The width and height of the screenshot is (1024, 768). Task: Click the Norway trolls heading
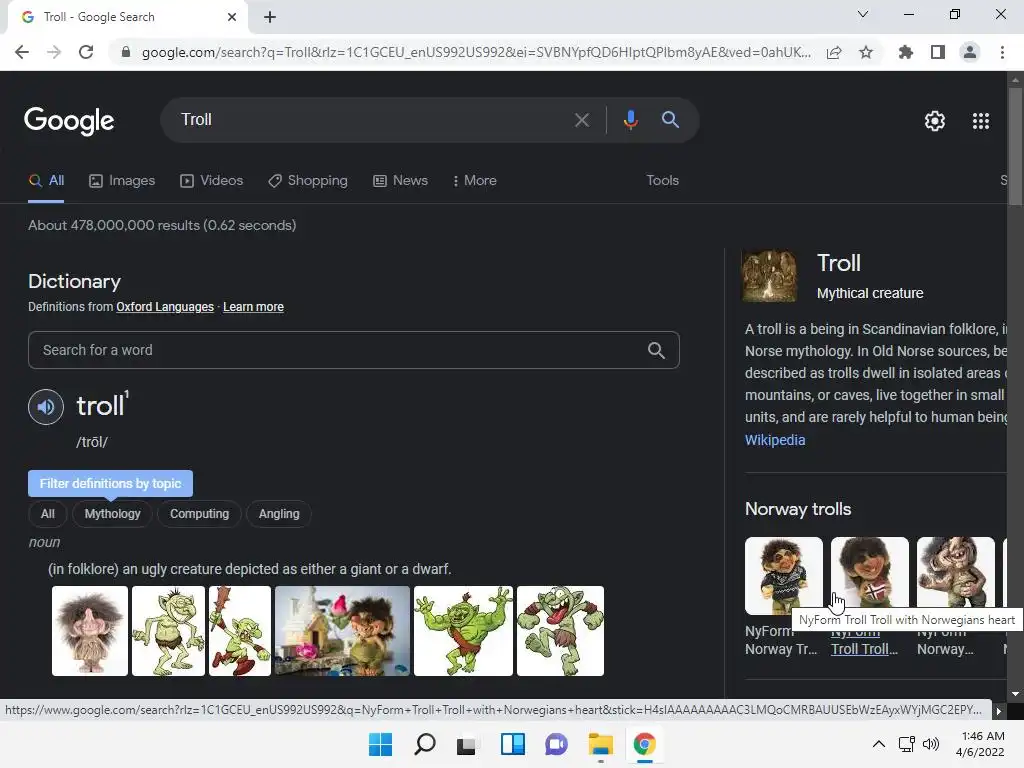(x=798, y=509)
